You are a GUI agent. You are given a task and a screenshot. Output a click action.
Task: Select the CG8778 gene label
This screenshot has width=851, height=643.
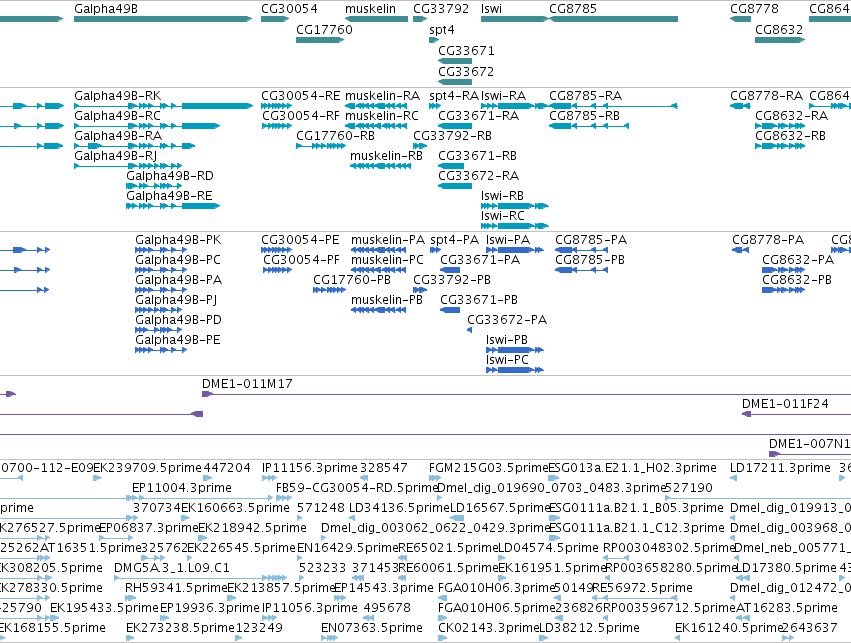(754, 9)
